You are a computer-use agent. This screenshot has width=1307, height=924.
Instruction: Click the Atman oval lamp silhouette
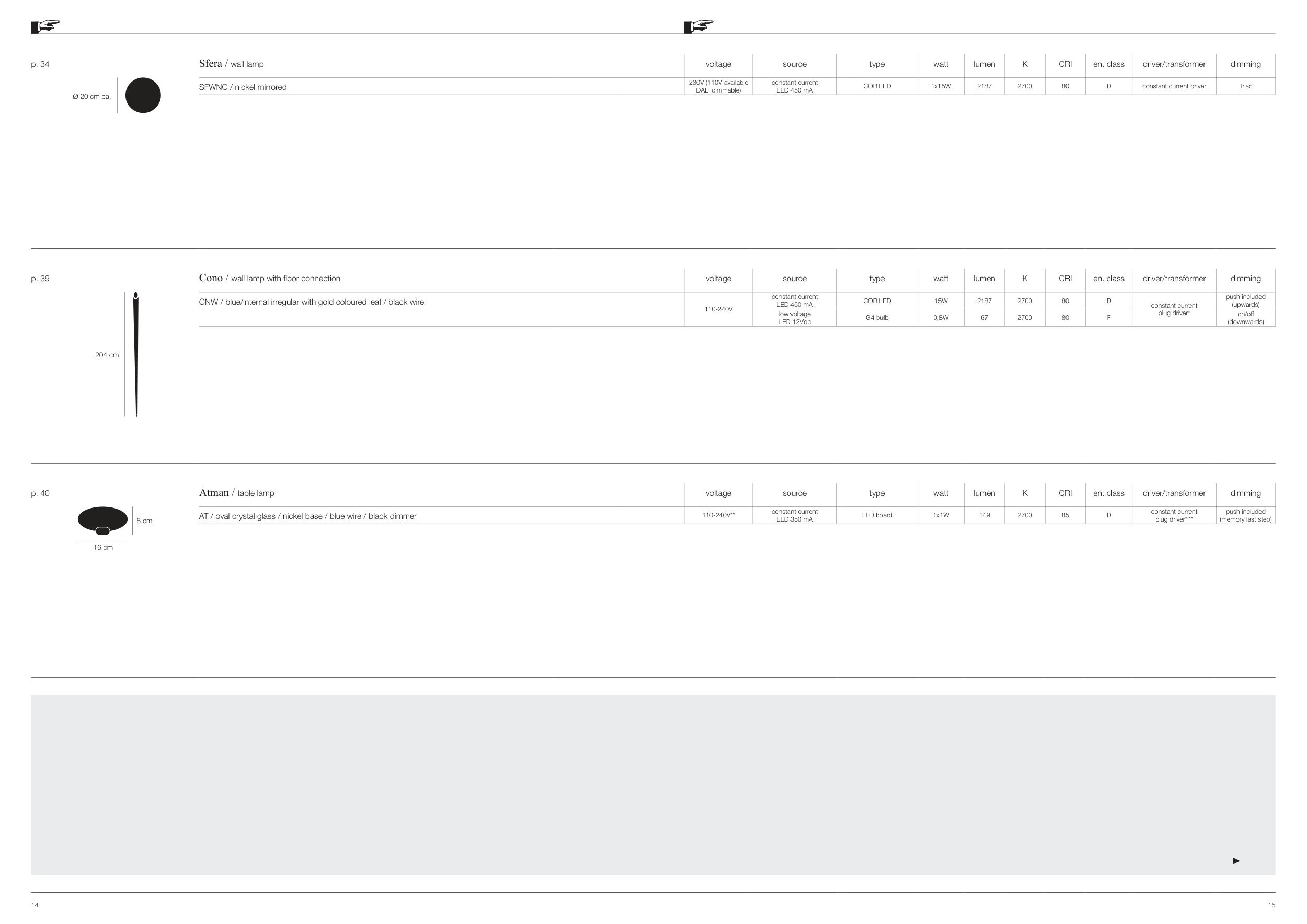click(x=102, y=519)
